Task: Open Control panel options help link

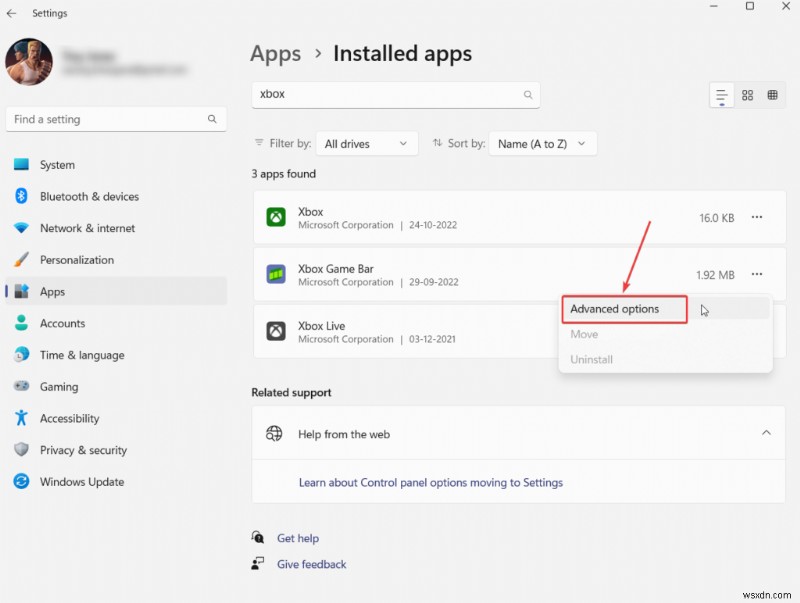Action: (x=430, y=482)
